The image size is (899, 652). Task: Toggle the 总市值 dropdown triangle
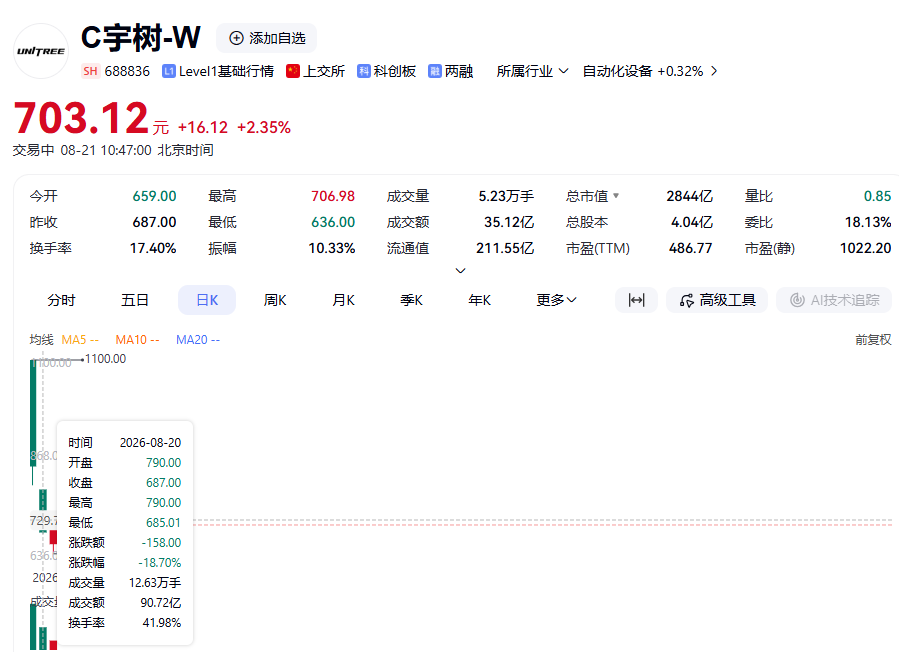(x=616, y=196)
